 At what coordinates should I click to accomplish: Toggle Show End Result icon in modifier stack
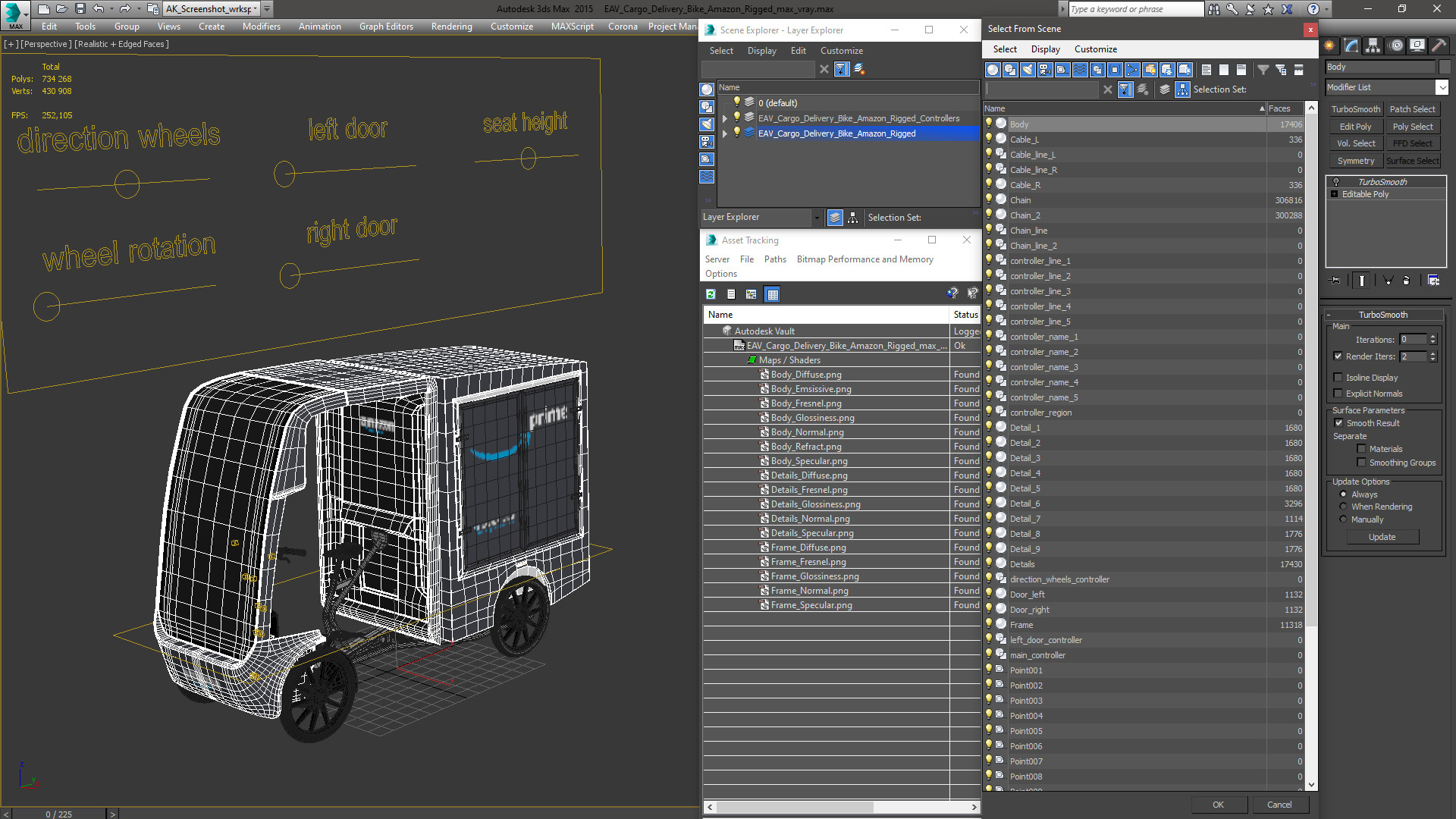[x=1362, y=281]
